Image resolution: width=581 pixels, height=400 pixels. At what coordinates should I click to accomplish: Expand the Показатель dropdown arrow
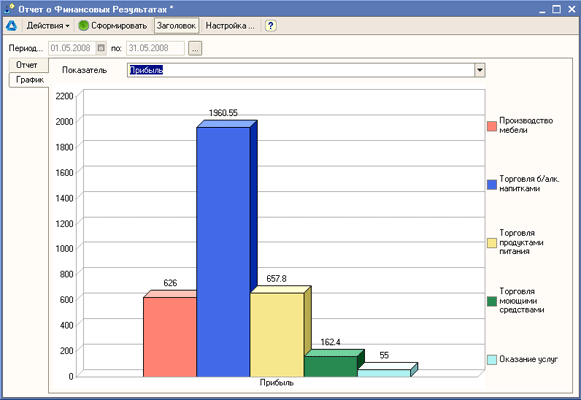pyautogui.click(x=480, y=70)
